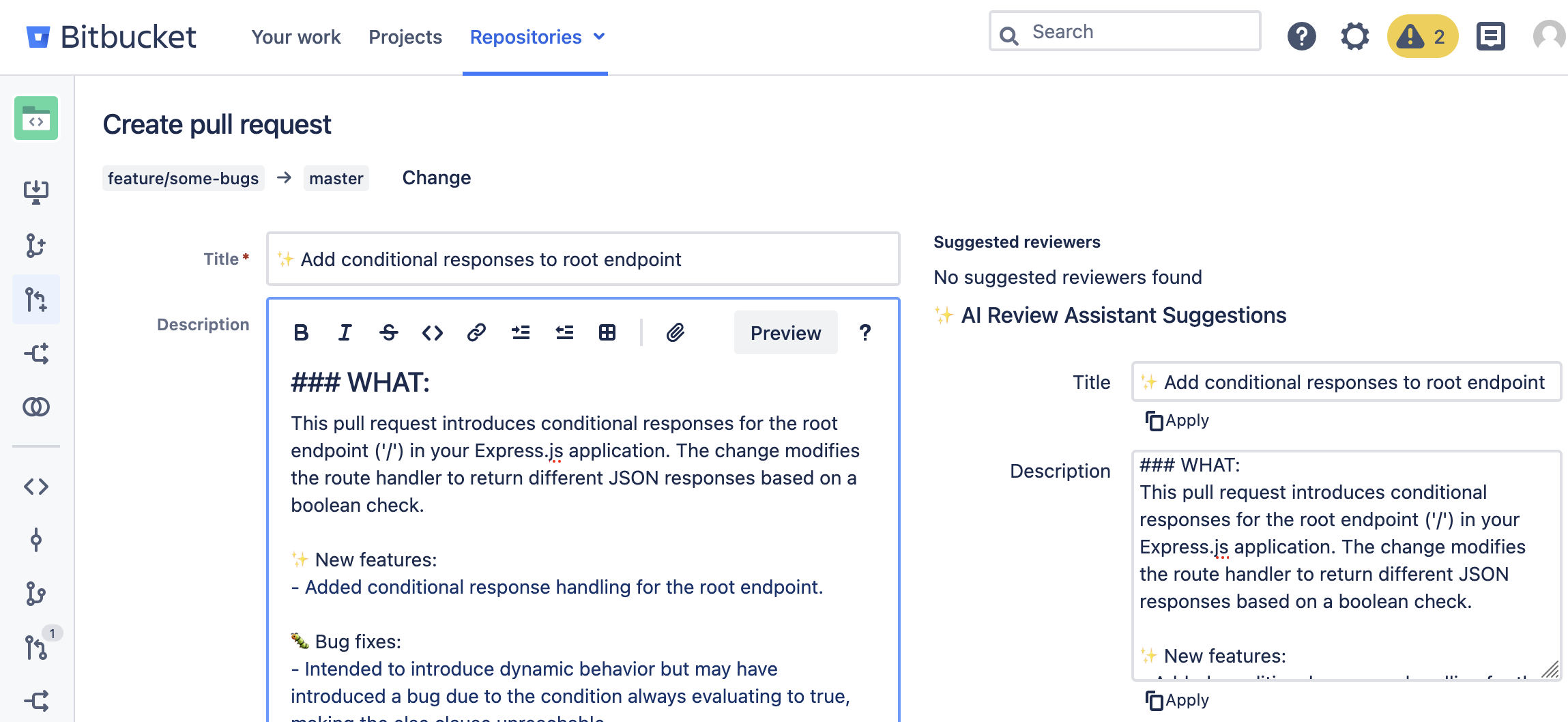Toggle italic formatting in description editor
This screenshot has width=1568, height=722.
coord(345,332)
